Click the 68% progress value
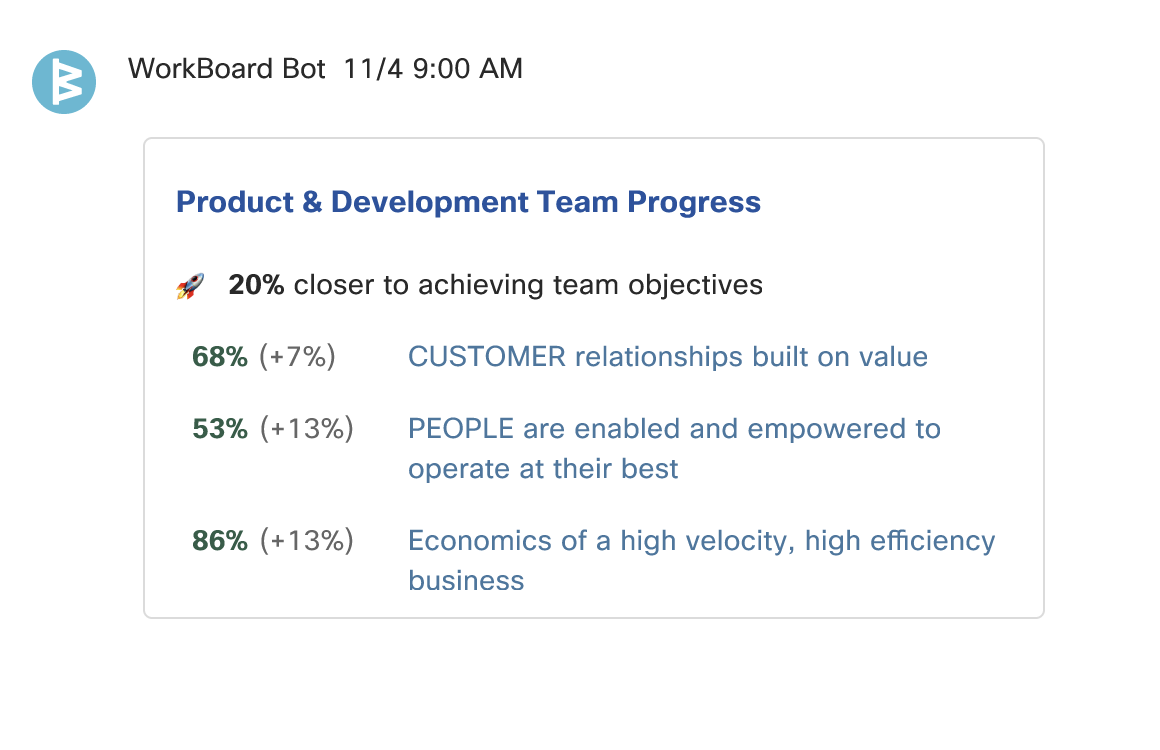This screenshot has height=750, width=1160. tap(220, 357)
